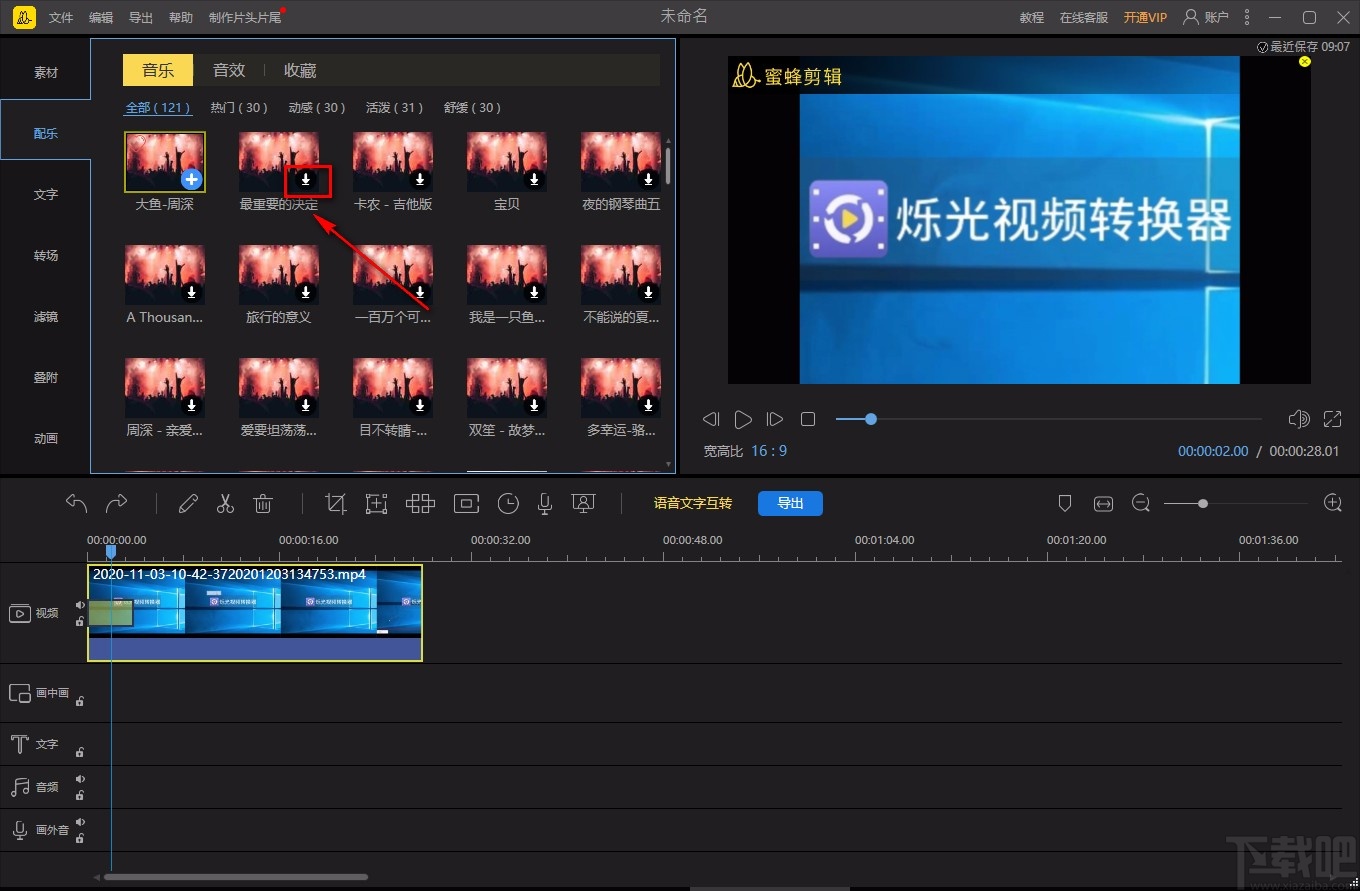Open the 文件 menu
This screenshot has height=891, width=1360.
pyautogui.click(x=61, y=18)
